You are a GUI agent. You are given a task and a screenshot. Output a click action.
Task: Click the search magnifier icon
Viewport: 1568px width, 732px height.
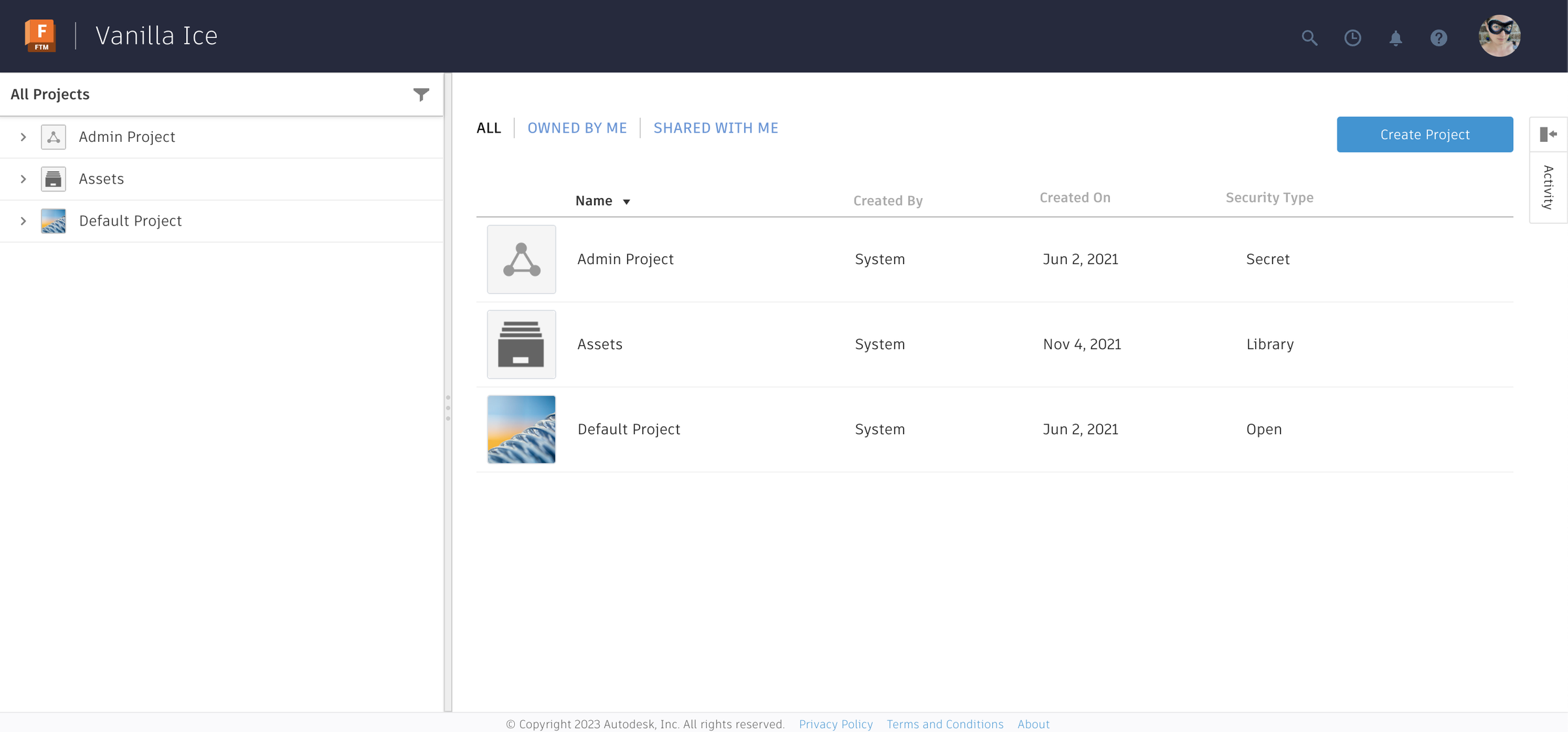coord(1309,37)
